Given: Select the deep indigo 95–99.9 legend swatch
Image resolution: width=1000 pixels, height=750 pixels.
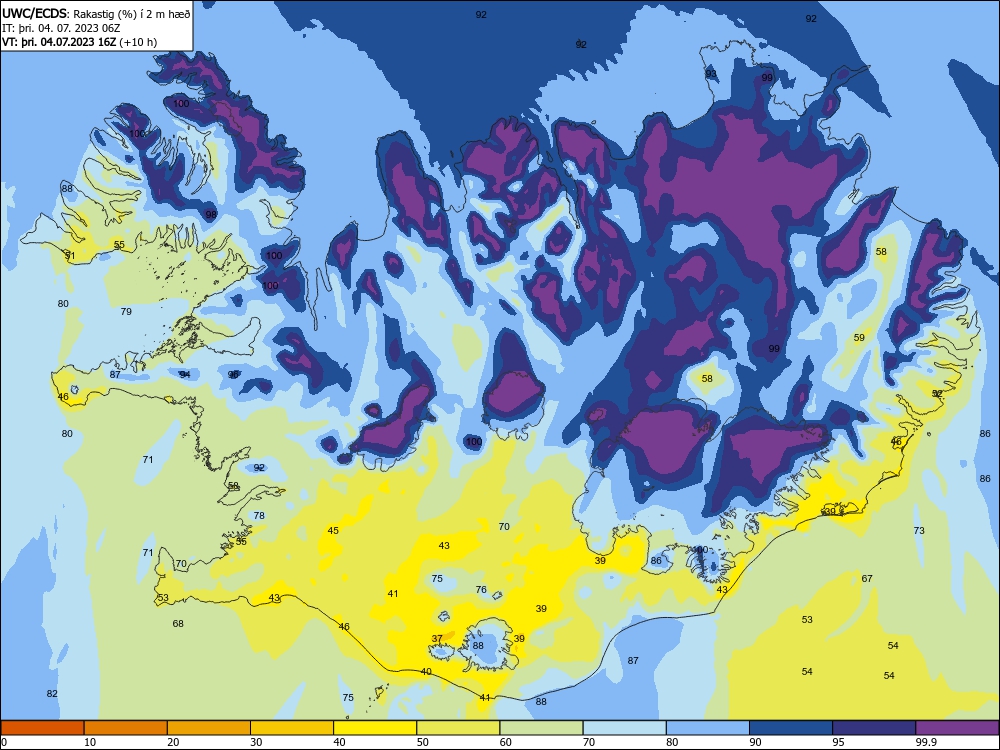Looking at the screenshot, I should (x=874, y=728).
